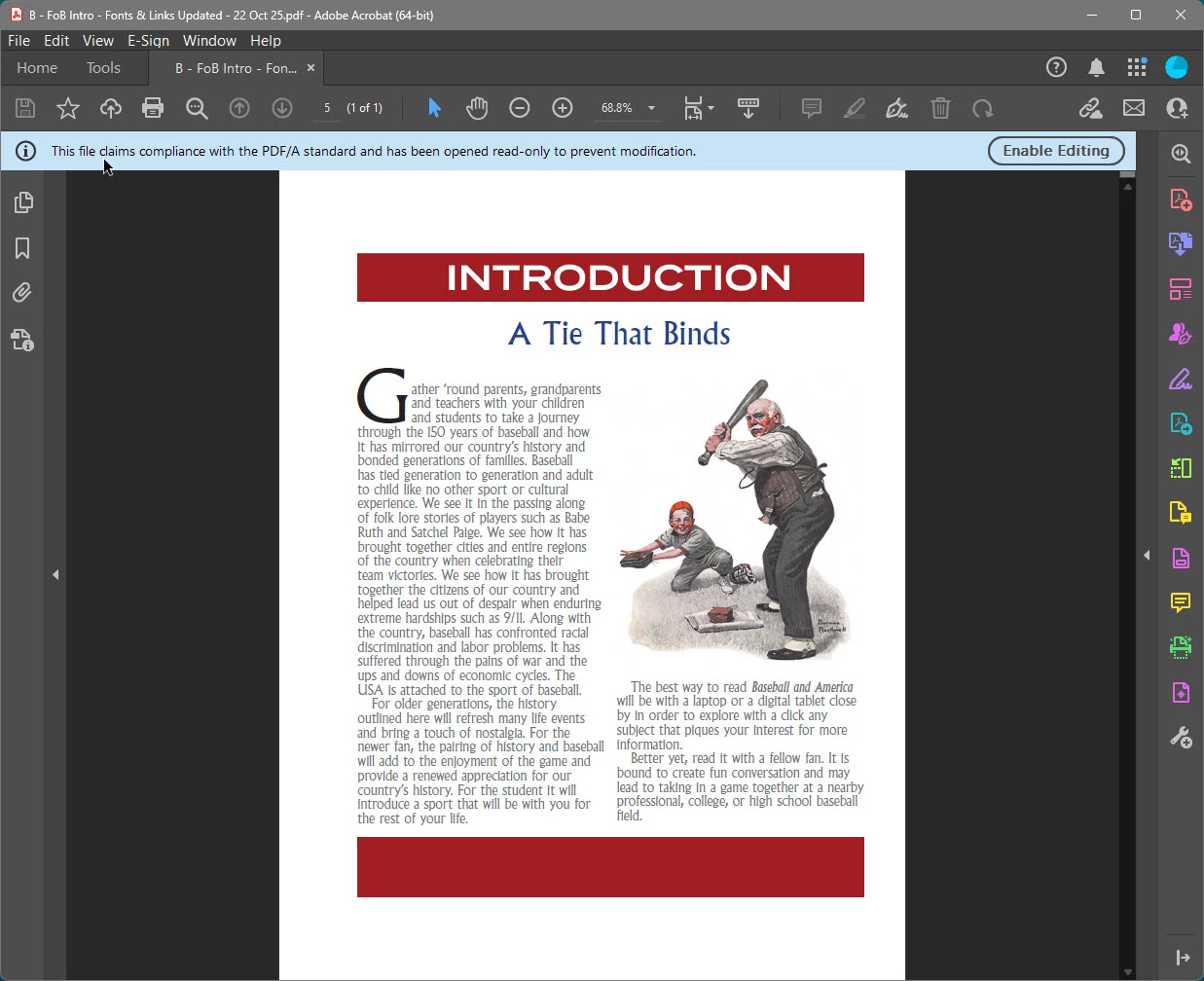Click the INTRODUCTION heading banner on page
This screenshot has width=1204, height=981.
(610, 277)
